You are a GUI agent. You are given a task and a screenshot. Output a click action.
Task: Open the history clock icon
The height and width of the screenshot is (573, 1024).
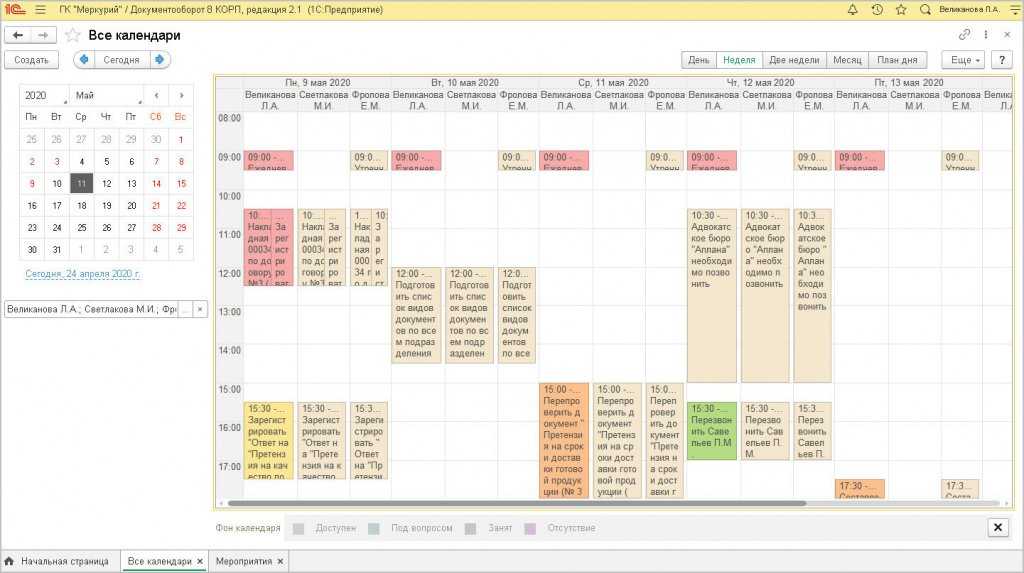[877, 9]
